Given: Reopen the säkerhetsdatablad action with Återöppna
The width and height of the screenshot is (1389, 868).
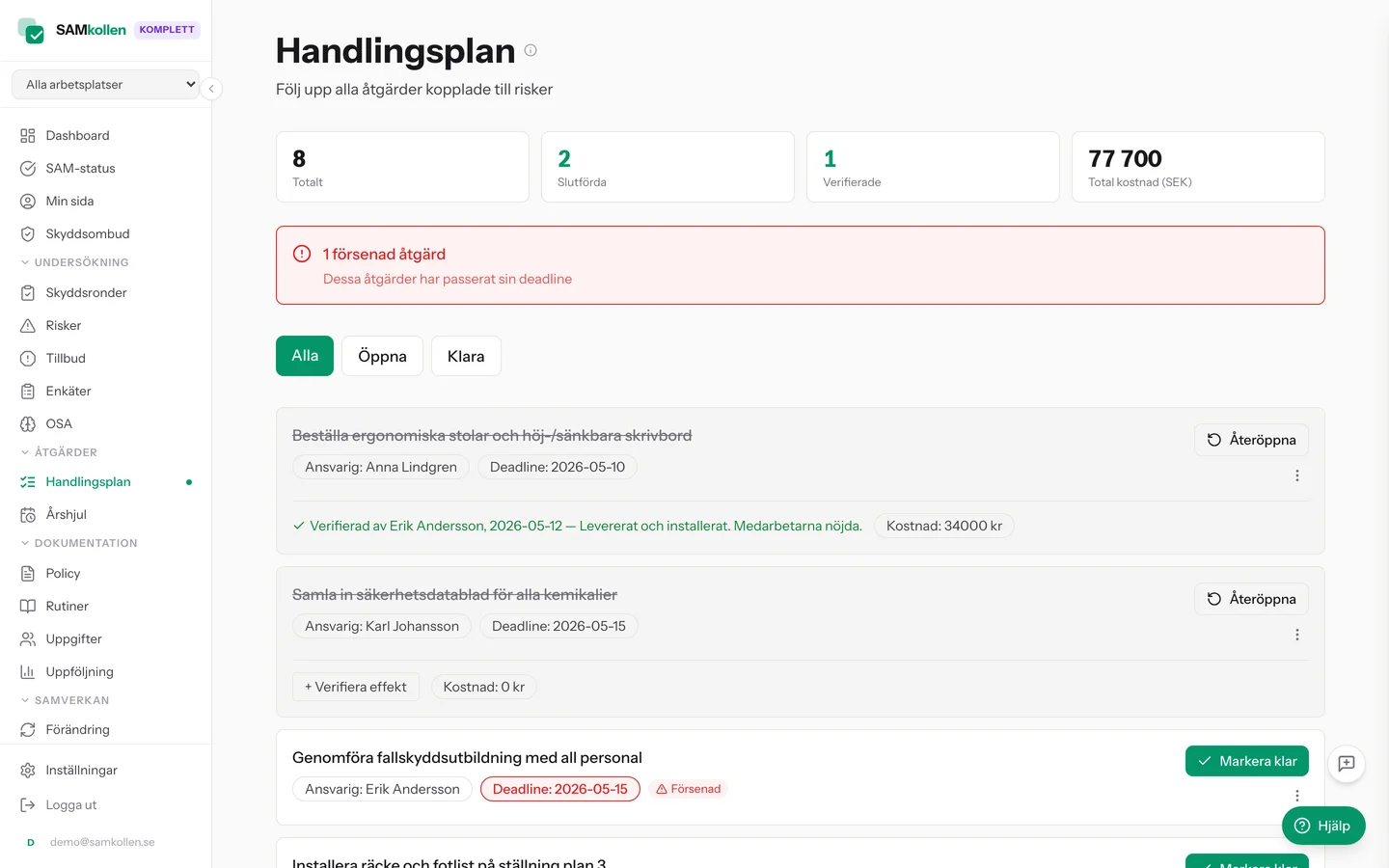Looking at the screenshot, I should point(1251,599).
